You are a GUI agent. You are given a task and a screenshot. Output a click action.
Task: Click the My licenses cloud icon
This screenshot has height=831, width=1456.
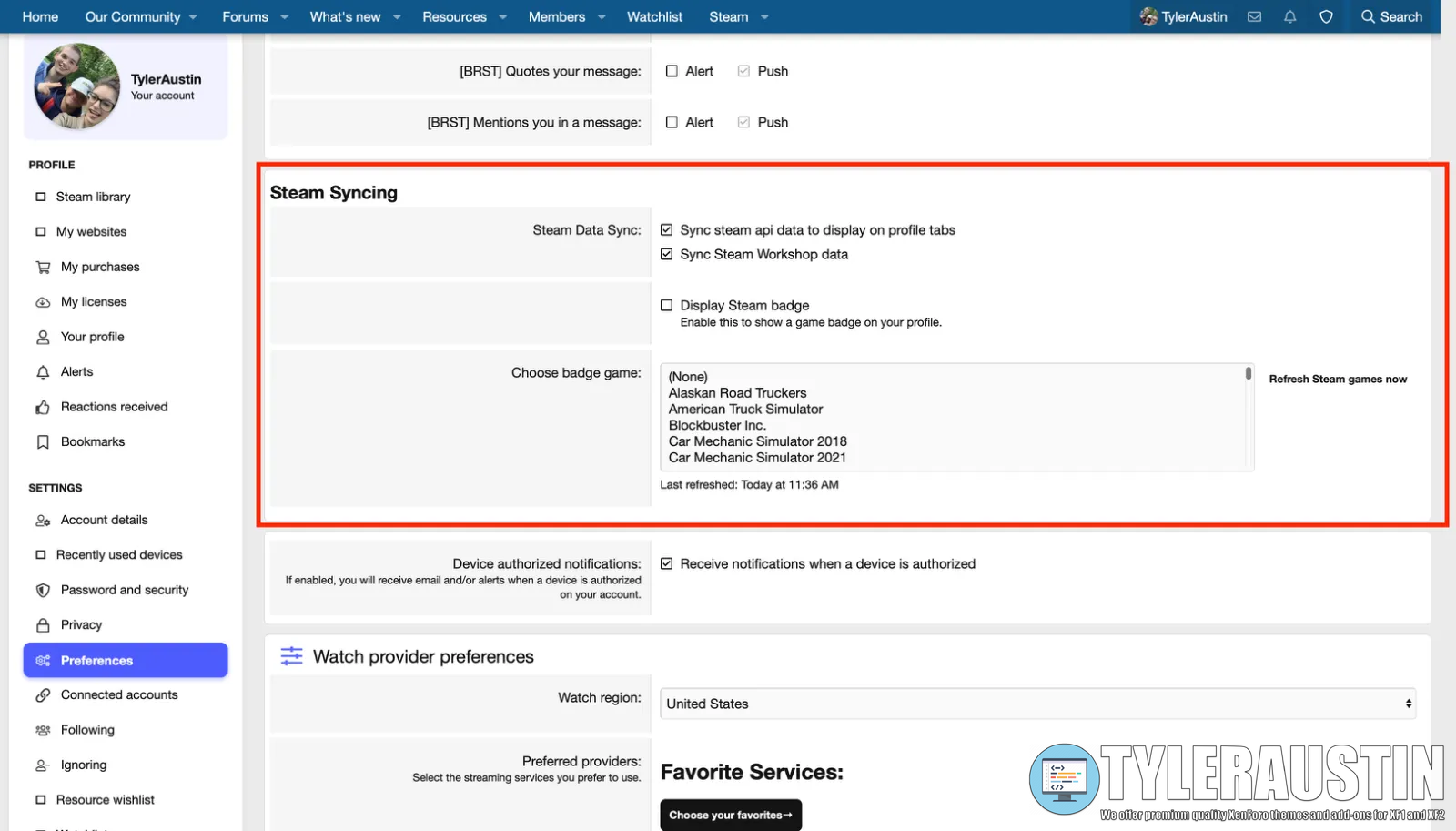43,302
